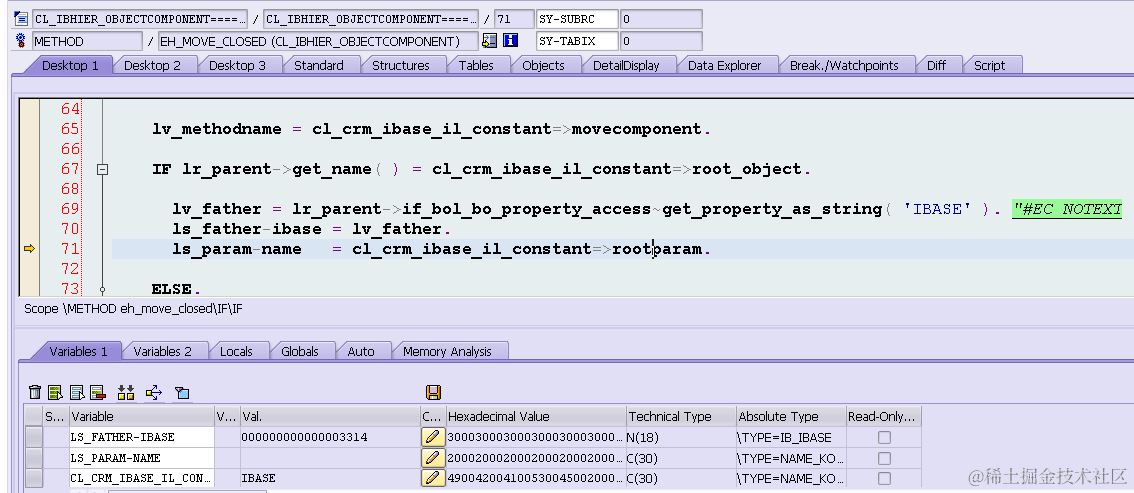Click the N(18) technical type cell

[681, 437]
